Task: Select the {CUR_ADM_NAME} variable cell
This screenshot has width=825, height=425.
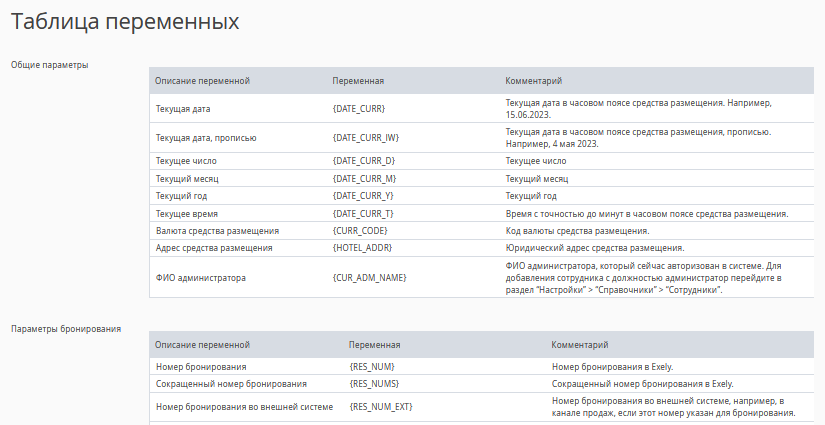Action: pos(369,277)
